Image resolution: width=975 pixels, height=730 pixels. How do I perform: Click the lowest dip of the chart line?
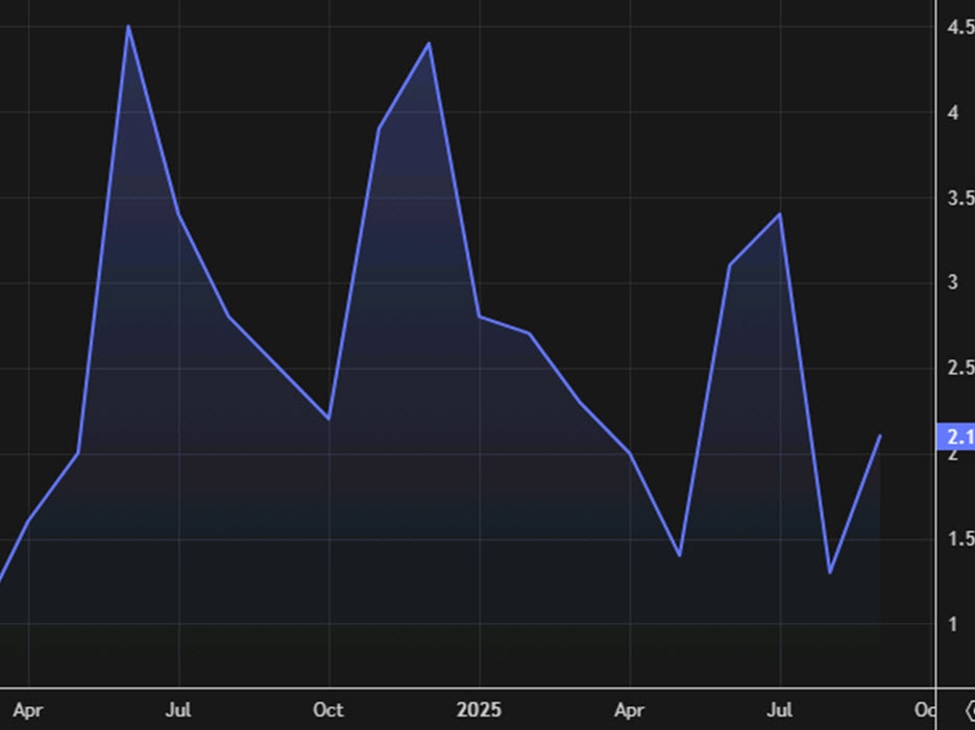coord(831,572)
